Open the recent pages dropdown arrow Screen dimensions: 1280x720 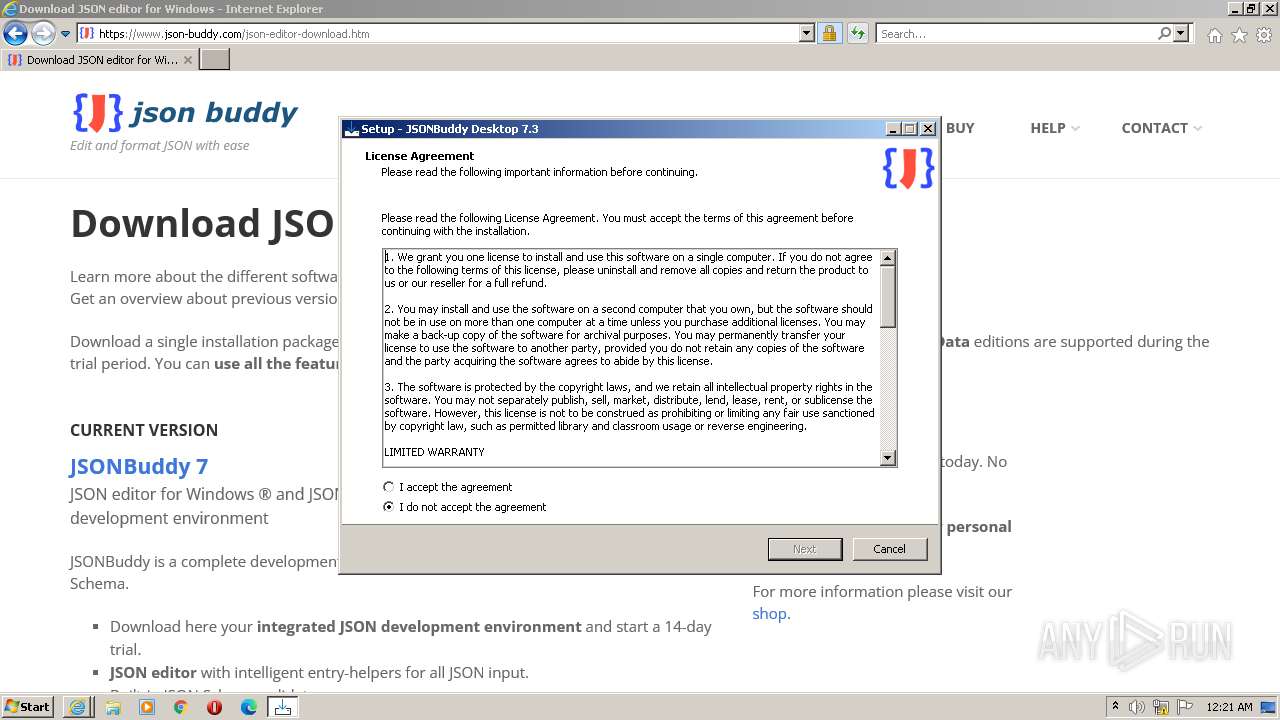point(66,34)
